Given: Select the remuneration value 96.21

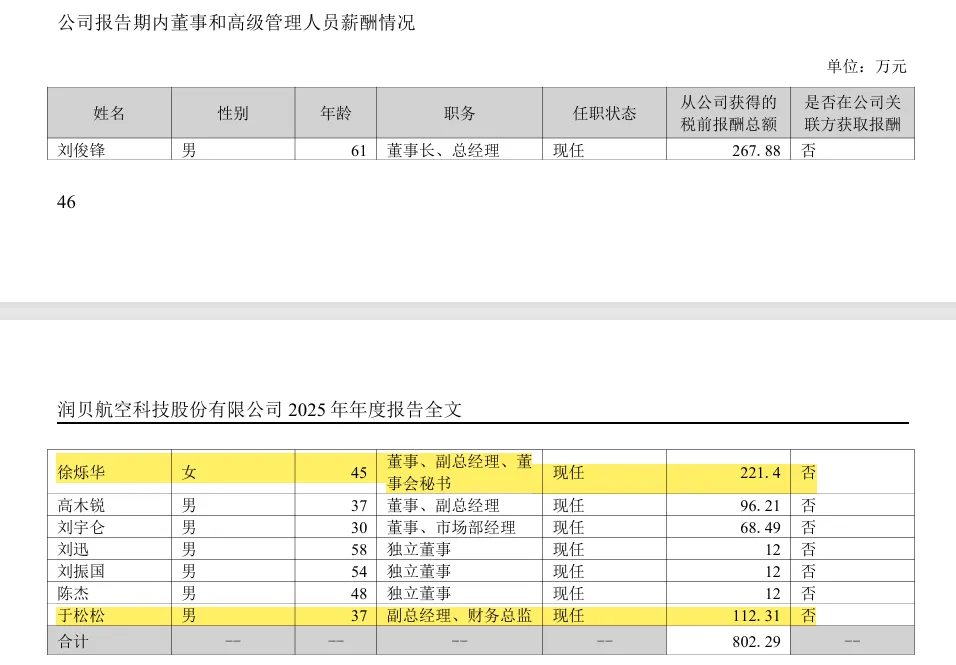Looking at the screenshot, I should point(760,505).
